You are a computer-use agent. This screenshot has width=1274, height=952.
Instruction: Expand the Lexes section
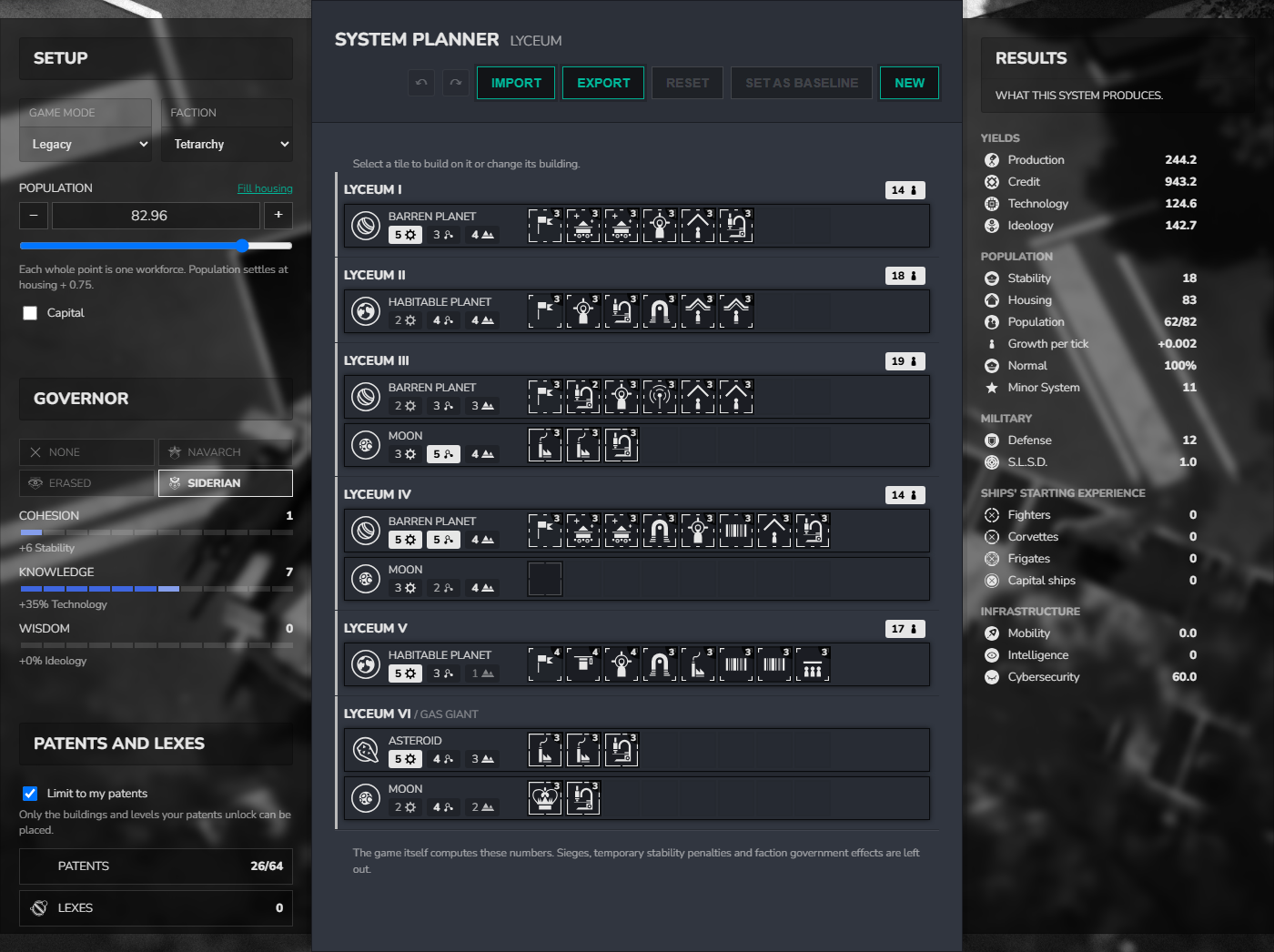click(156, 908)
